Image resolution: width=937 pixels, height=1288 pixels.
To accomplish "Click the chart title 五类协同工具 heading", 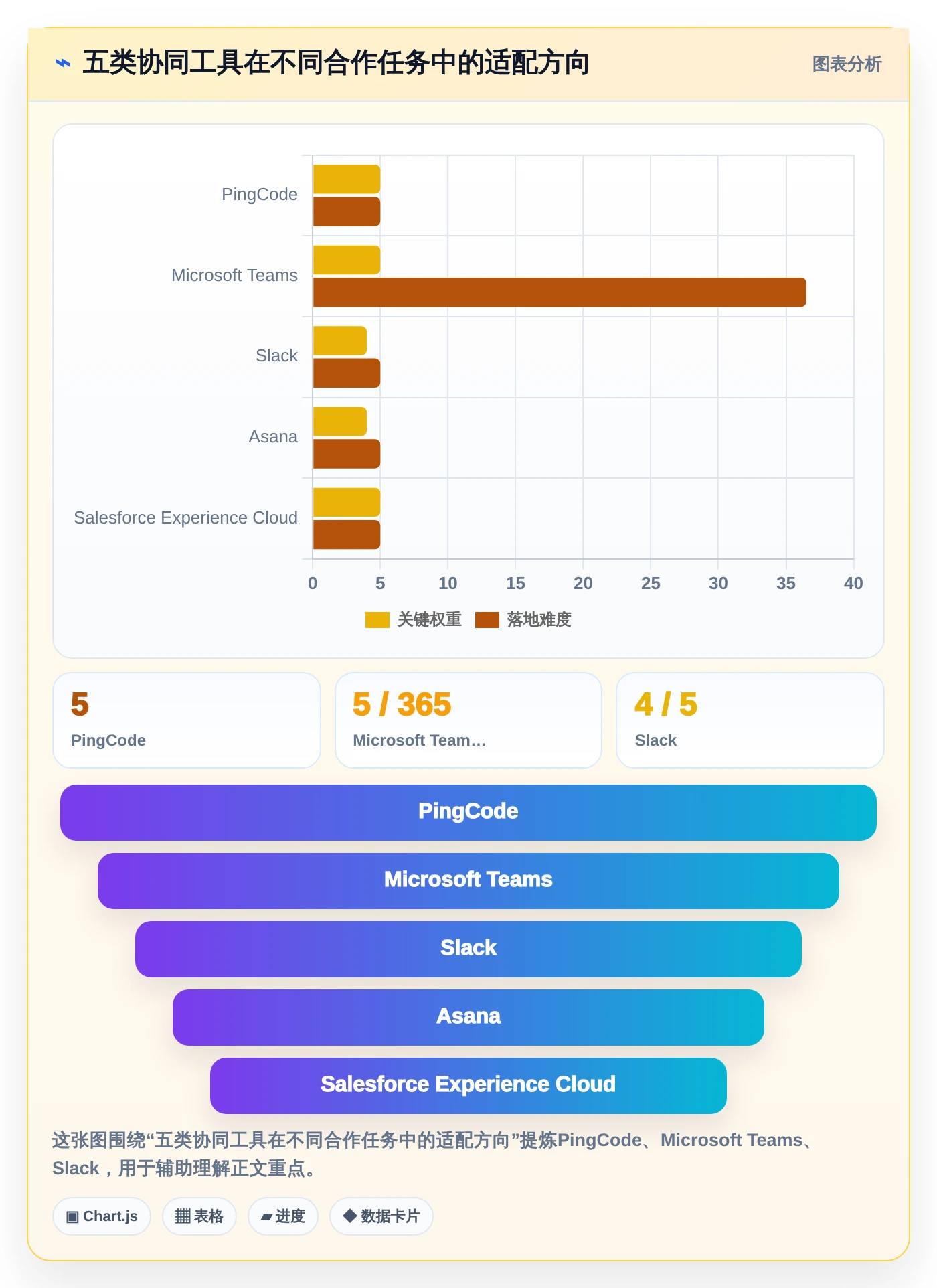I will [336, 63].
